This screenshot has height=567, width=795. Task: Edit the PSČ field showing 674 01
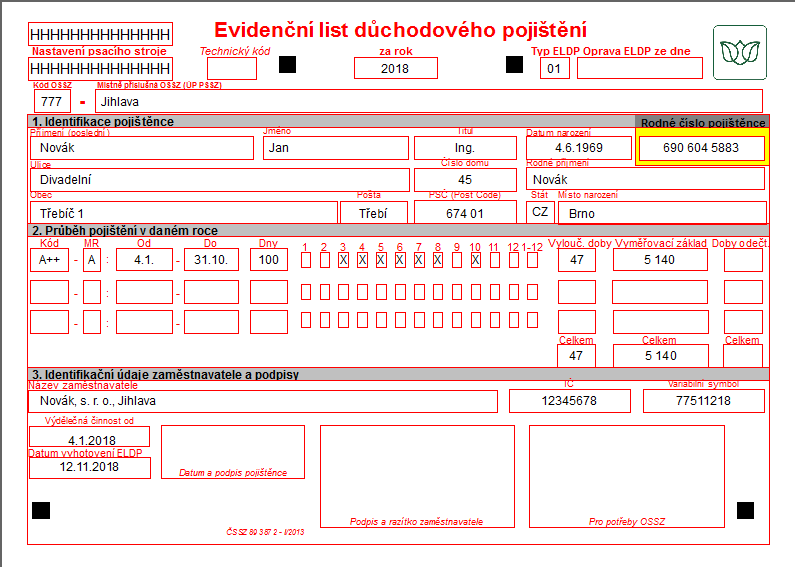(x=465, y=212)
